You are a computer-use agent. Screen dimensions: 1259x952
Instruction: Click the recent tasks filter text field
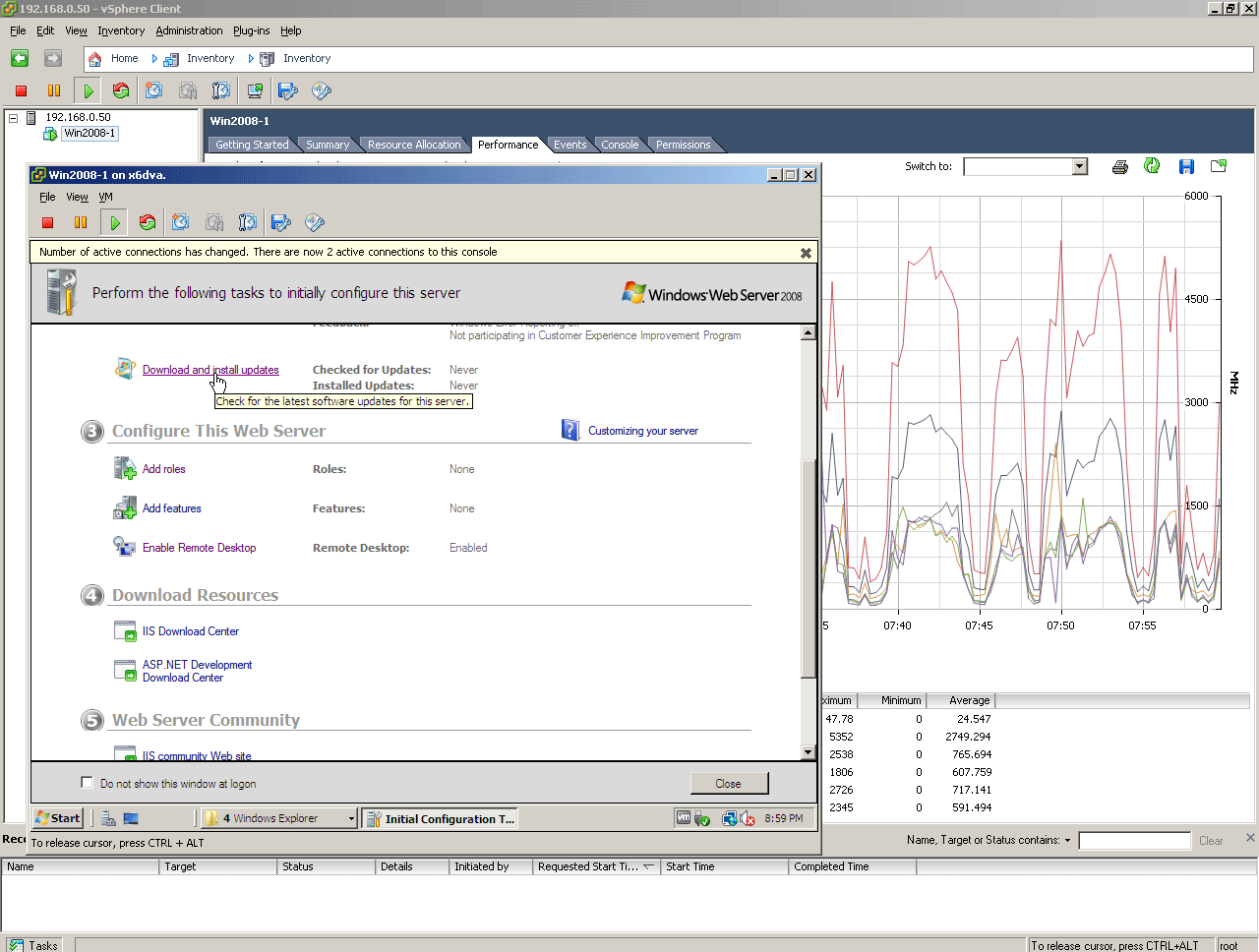[1134, 841]
